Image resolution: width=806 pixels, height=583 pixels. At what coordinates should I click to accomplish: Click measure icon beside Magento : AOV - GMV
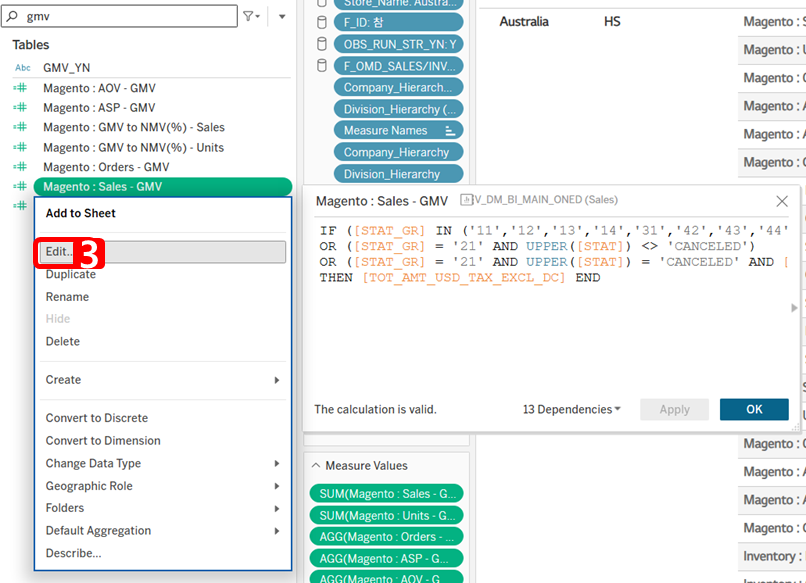(20, 88)
